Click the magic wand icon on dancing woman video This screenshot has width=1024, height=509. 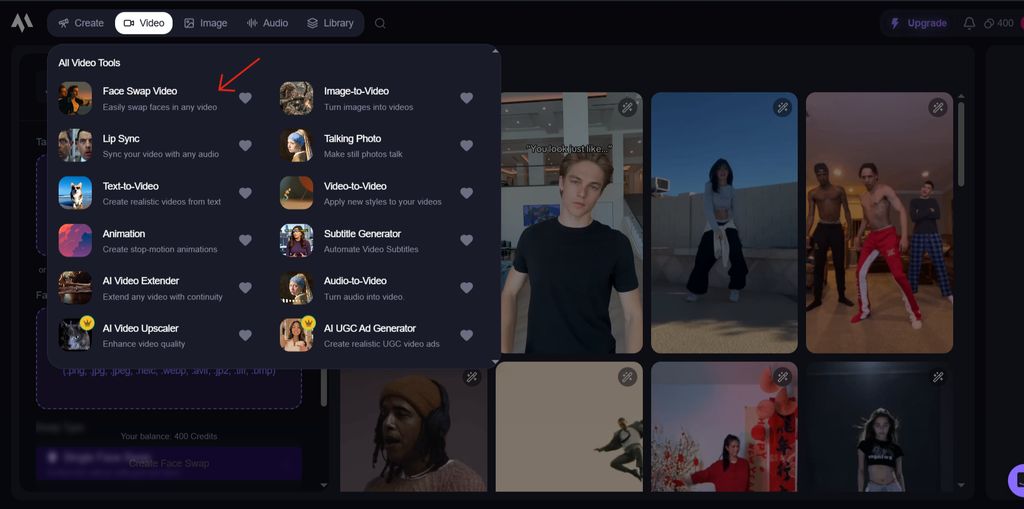(782, 107)
